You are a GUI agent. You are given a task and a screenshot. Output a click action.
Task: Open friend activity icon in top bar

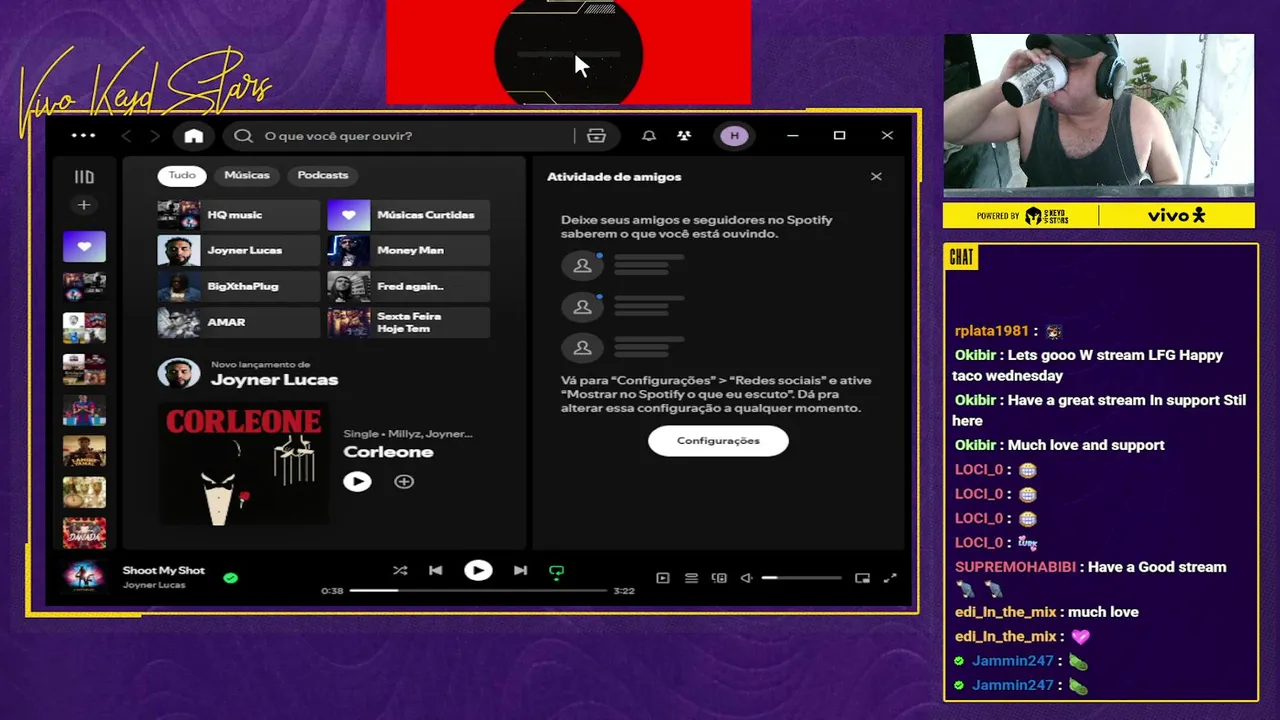pyautogui.click(x=684, y=136)
